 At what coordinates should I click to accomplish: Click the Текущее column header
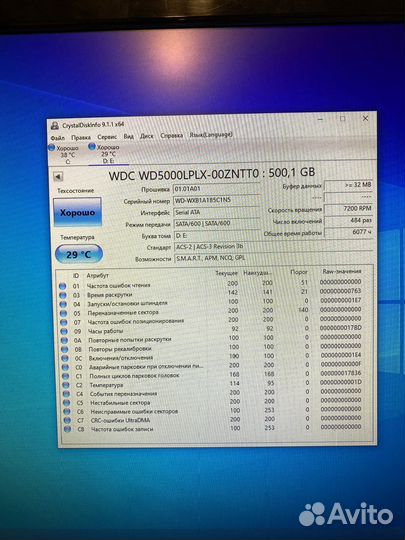(x=226, y=273)
